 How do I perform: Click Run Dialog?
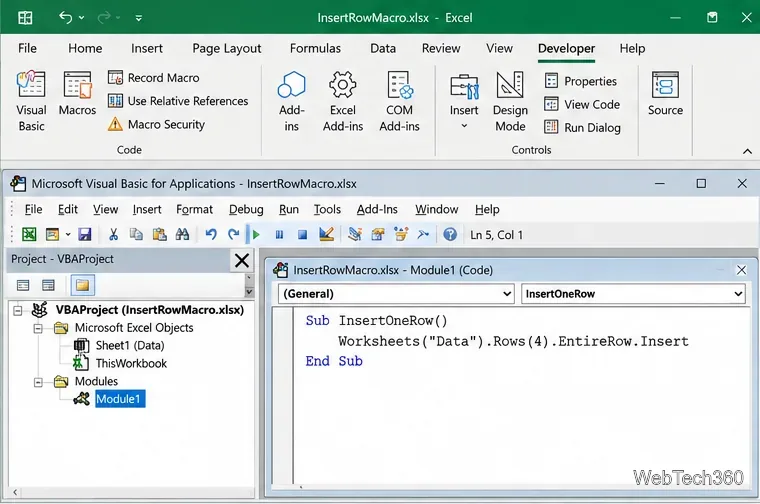pyautogui.click(x=582, y=127)
